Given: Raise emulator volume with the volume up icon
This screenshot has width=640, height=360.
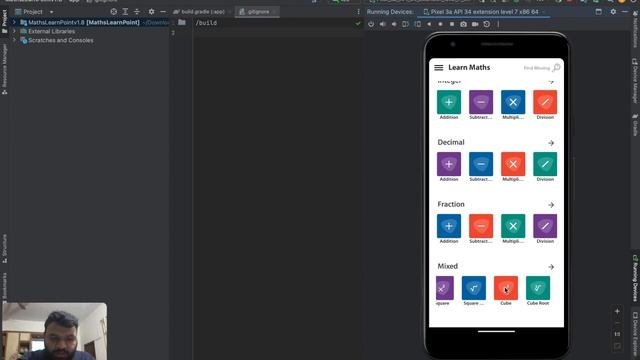Looking at the screenshot, I should pos(382,24).
